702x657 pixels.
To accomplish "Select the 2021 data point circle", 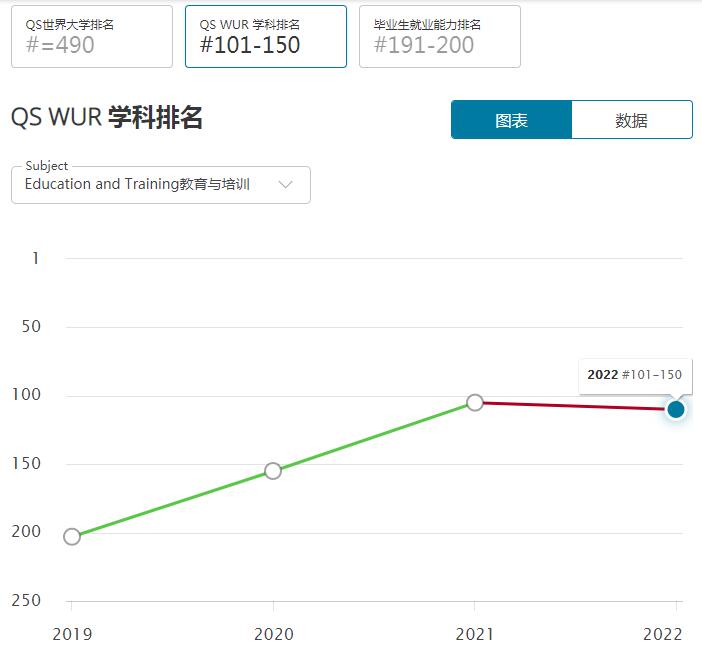I will (x=475, y=402).
